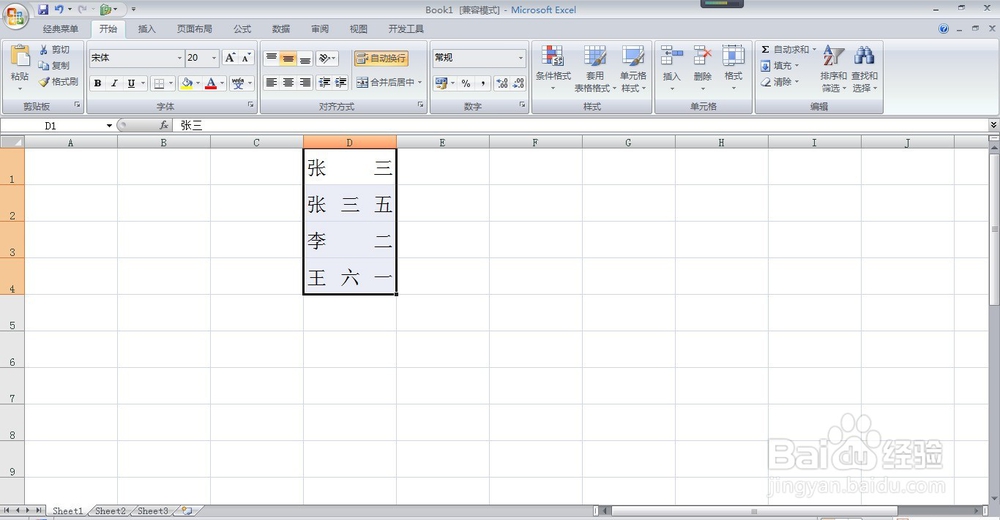This screenshot has width=1000, height=520.
Task: Expand the formula bar
Action: click(x=993, y=125)
